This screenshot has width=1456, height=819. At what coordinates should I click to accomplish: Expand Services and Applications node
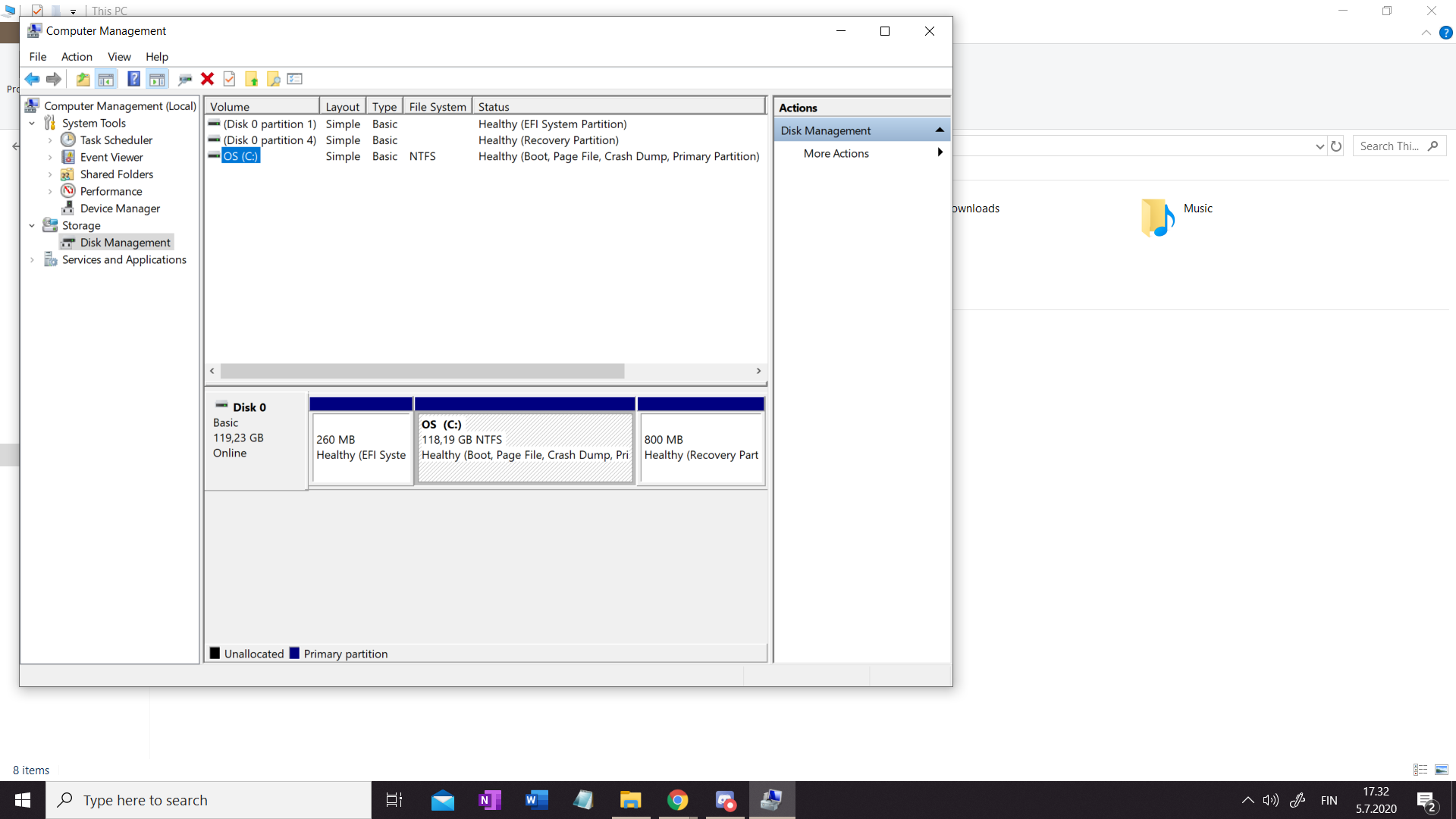[32, 260]
